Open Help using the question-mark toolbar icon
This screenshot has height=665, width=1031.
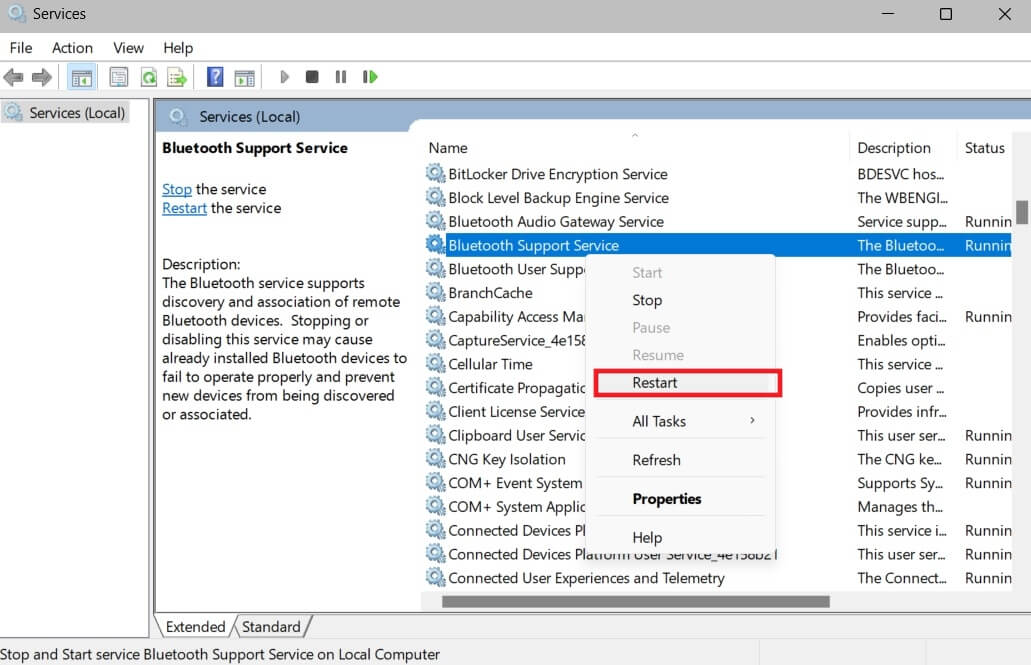215,77
